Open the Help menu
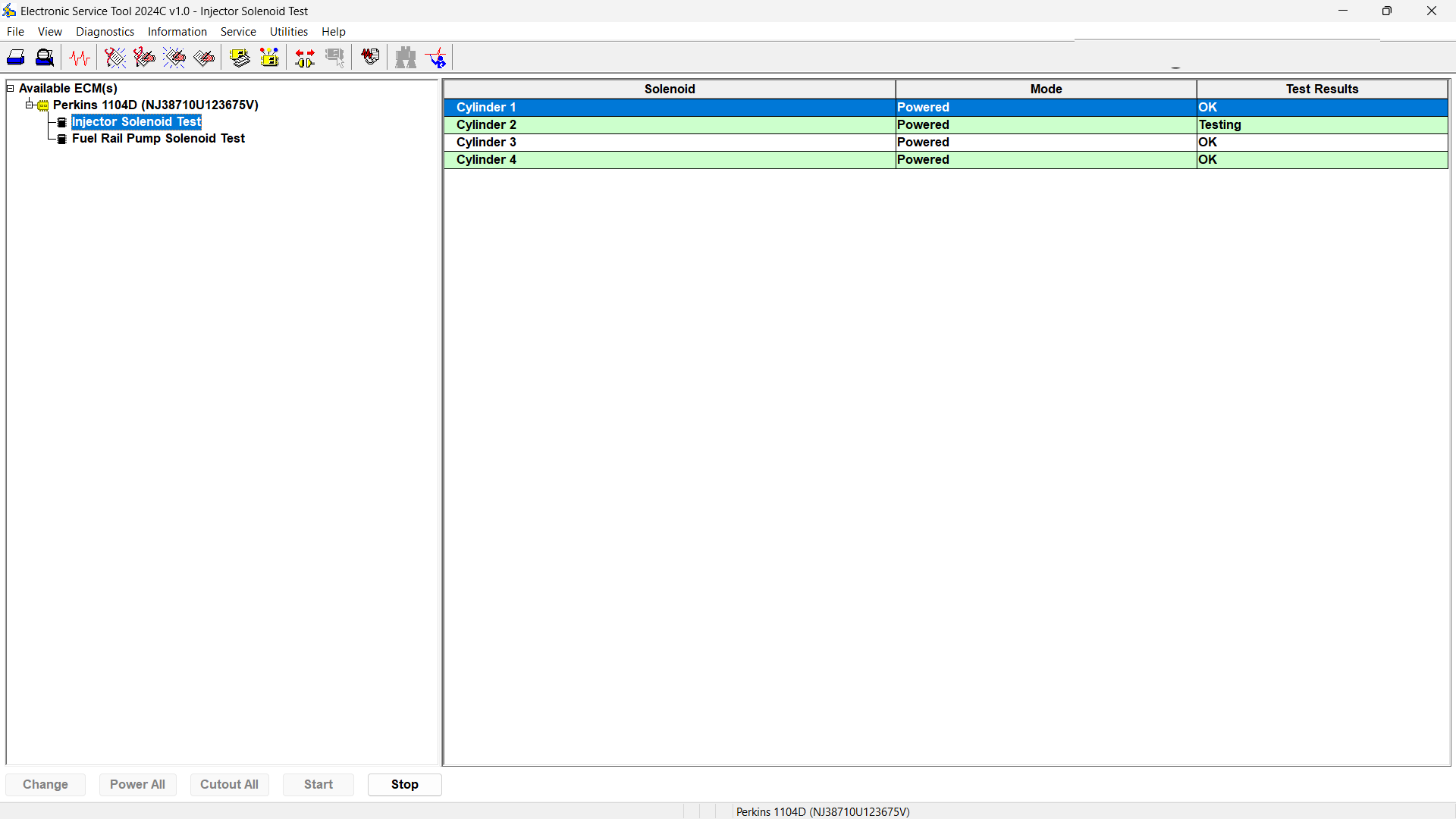Screen dimensions: 1456x819 (333, 32)
